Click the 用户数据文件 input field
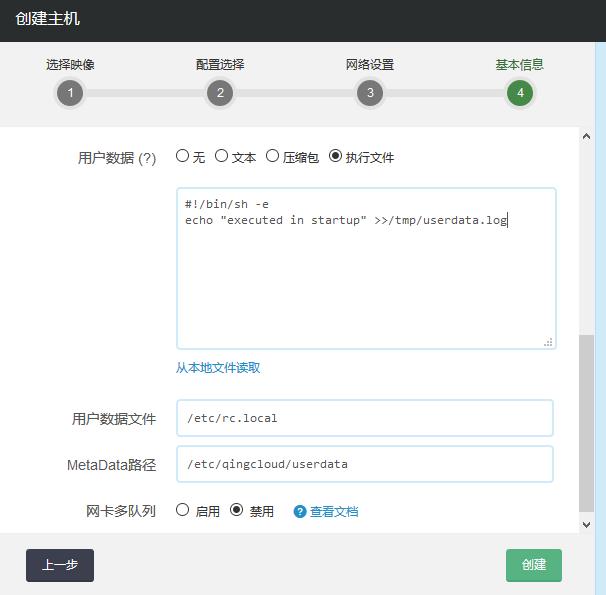606x595 pixels. point(365,418)
